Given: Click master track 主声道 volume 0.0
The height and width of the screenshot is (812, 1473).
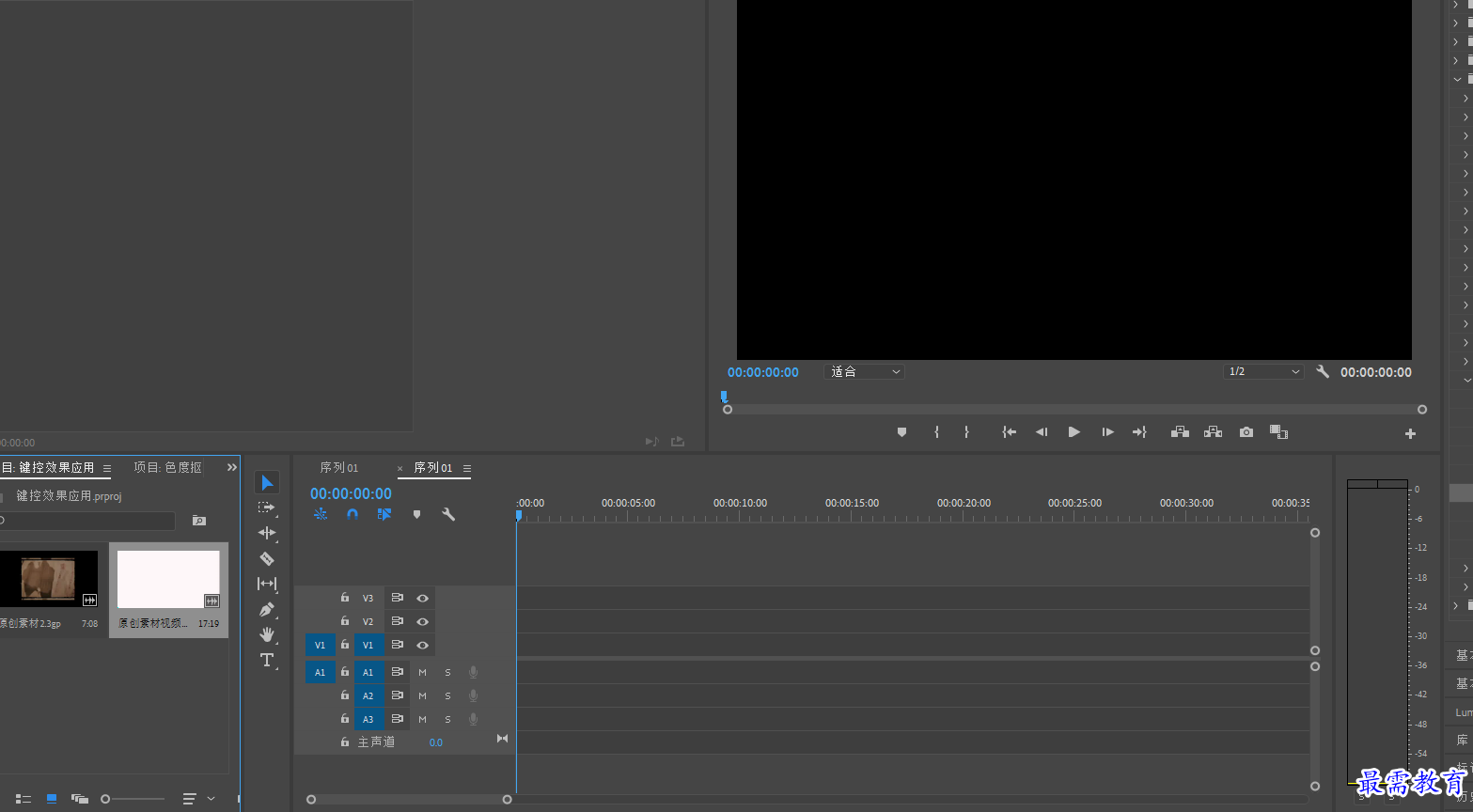Looking at the screenshot, I should (x=436, y=742).
